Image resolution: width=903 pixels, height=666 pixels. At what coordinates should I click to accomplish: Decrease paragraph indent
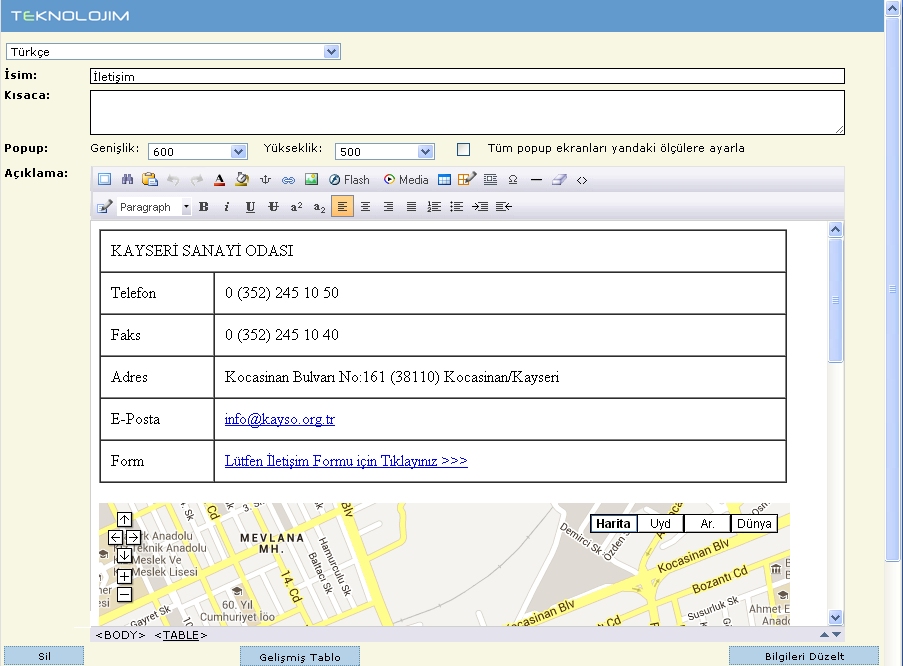503,207
